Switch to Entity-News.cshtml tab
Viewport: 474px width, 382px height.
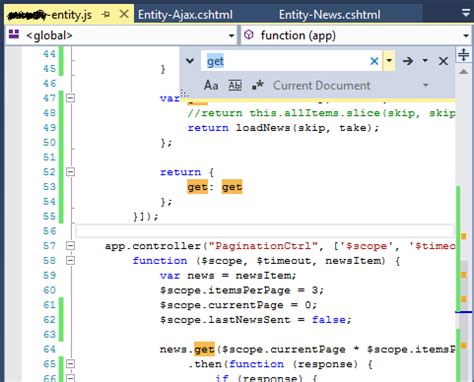(x=329, y=15)
